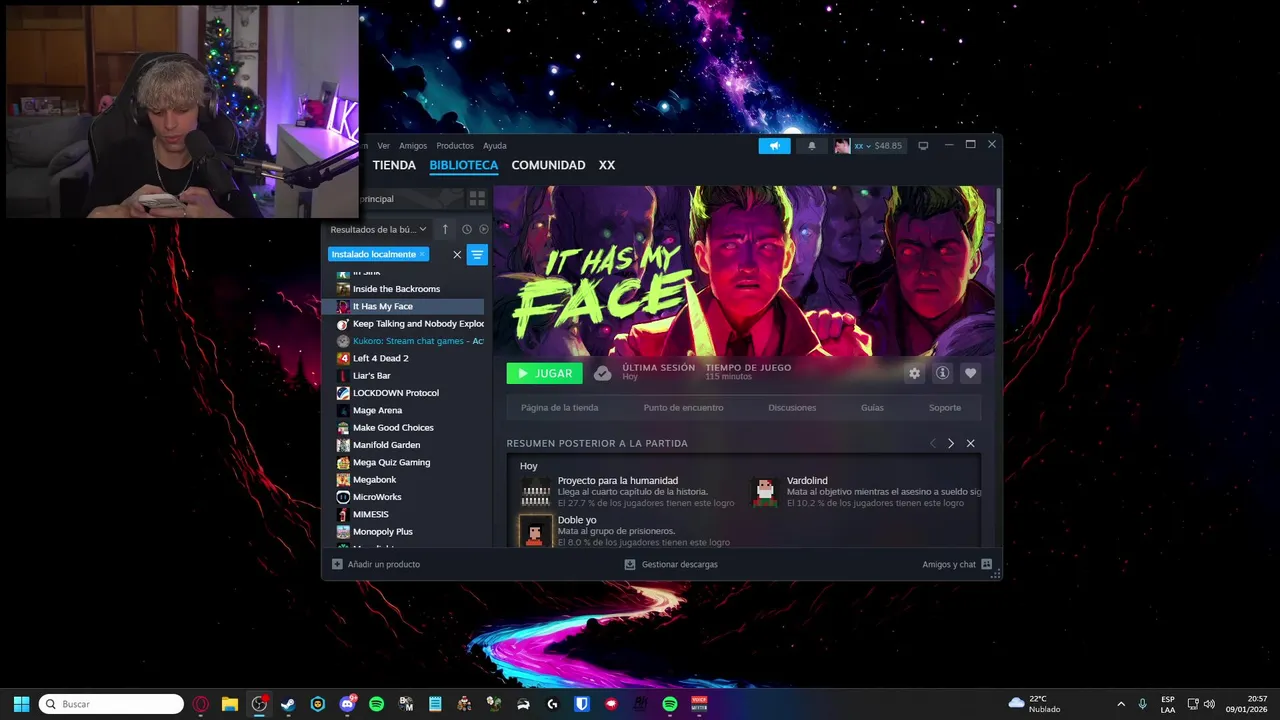Image resolution: width=1280 pixels, height=720 pixels.
Task: Go to next post-game summary
Action: [x=951, y=443]
